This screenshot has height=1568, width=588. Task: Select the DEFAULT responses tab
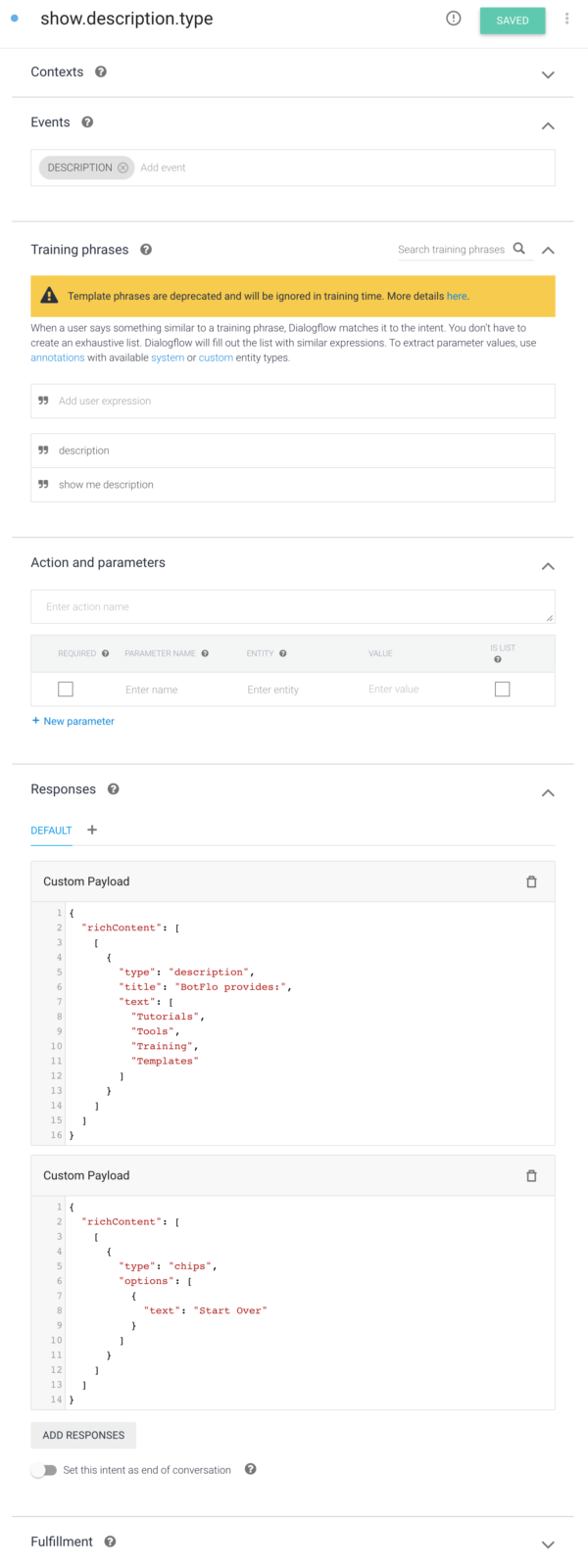click(51, 831)
